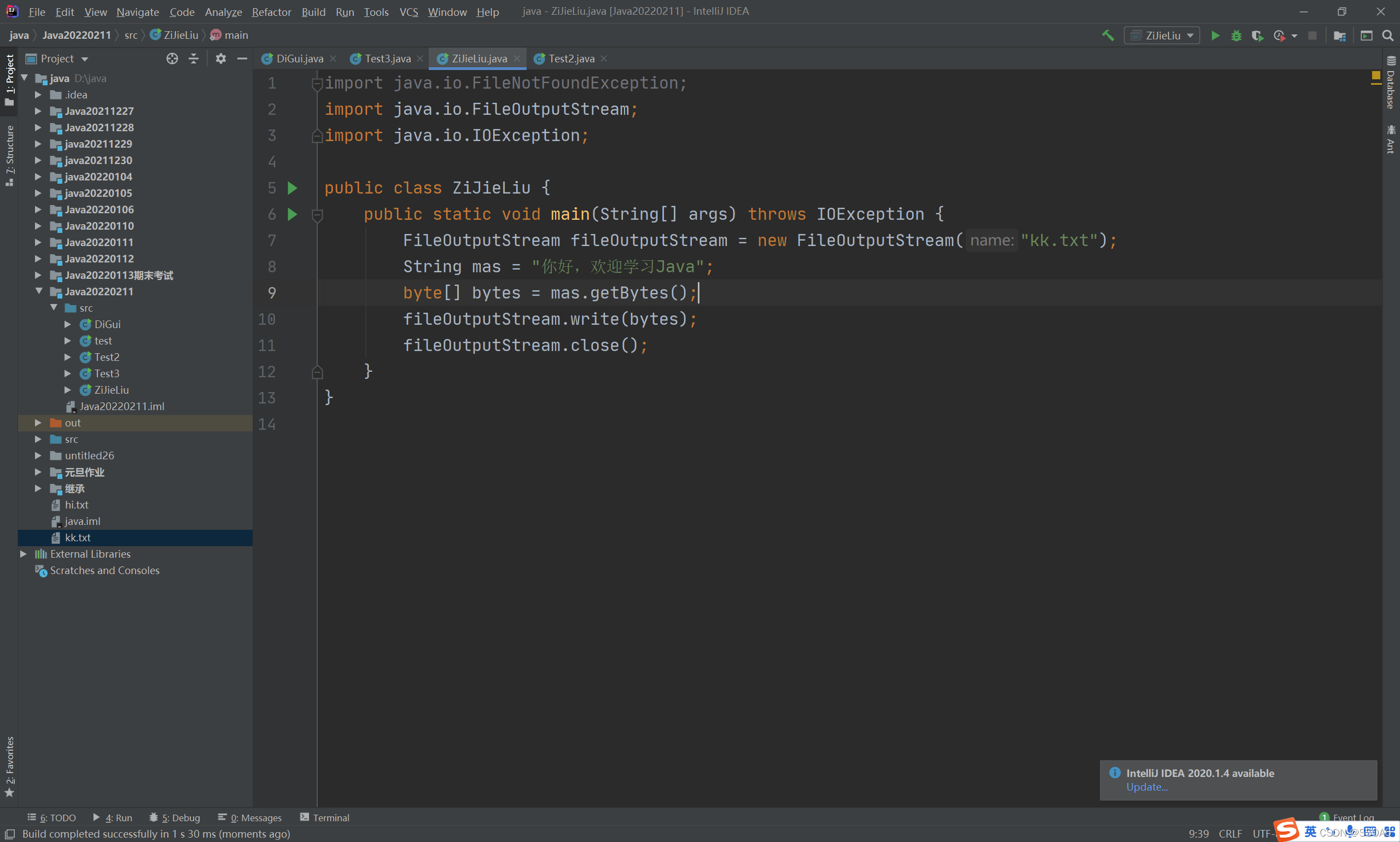Collapse all in Project panel
Viewport: 1400px width, 842px height.
[x=194, y=59]
